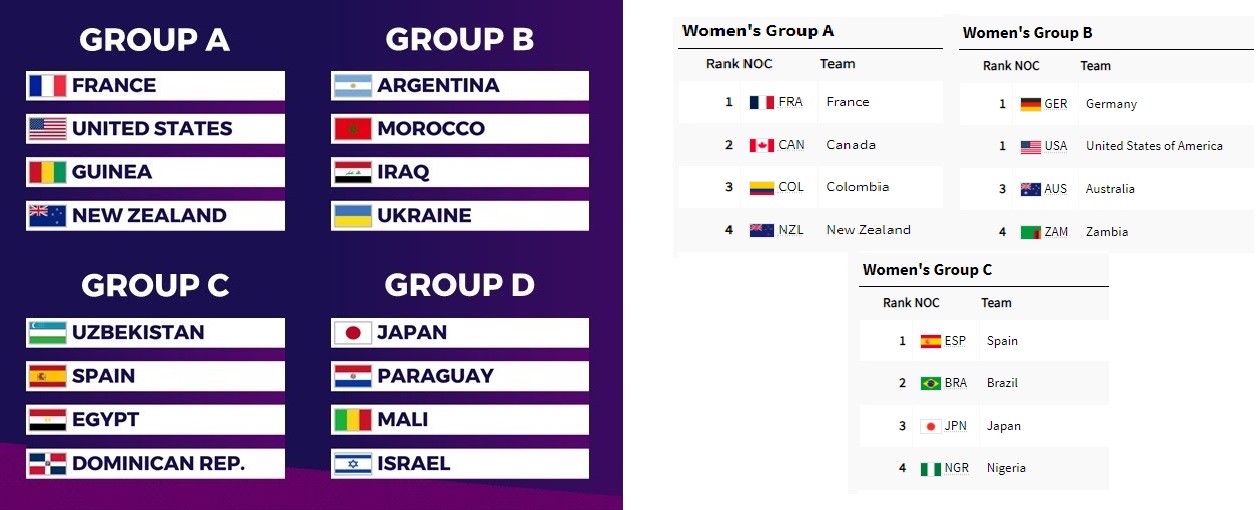
Task: Select the Colombia table row
Action: [x=810, y=187]
